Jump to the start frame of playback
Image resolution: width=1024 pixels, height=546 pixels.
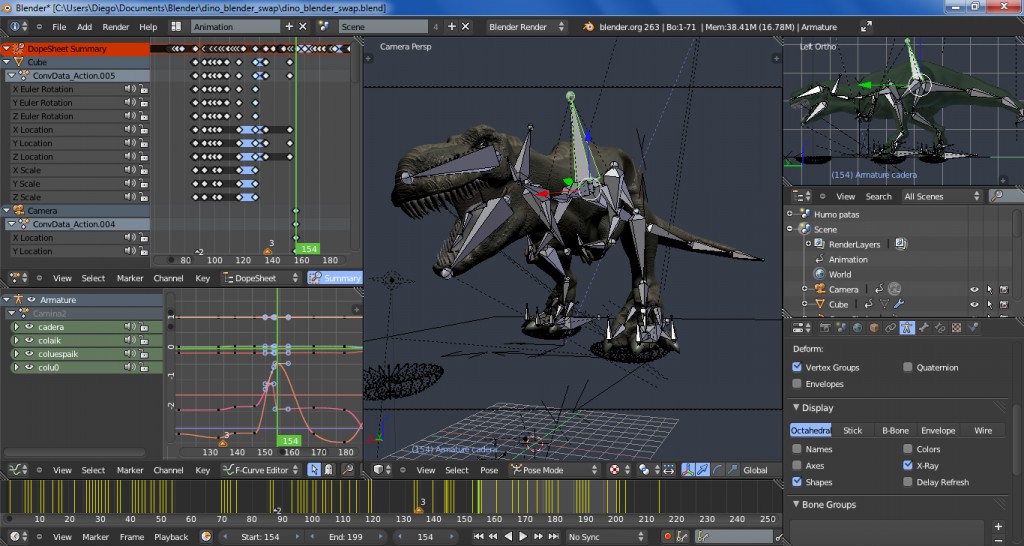click(479, 537)
